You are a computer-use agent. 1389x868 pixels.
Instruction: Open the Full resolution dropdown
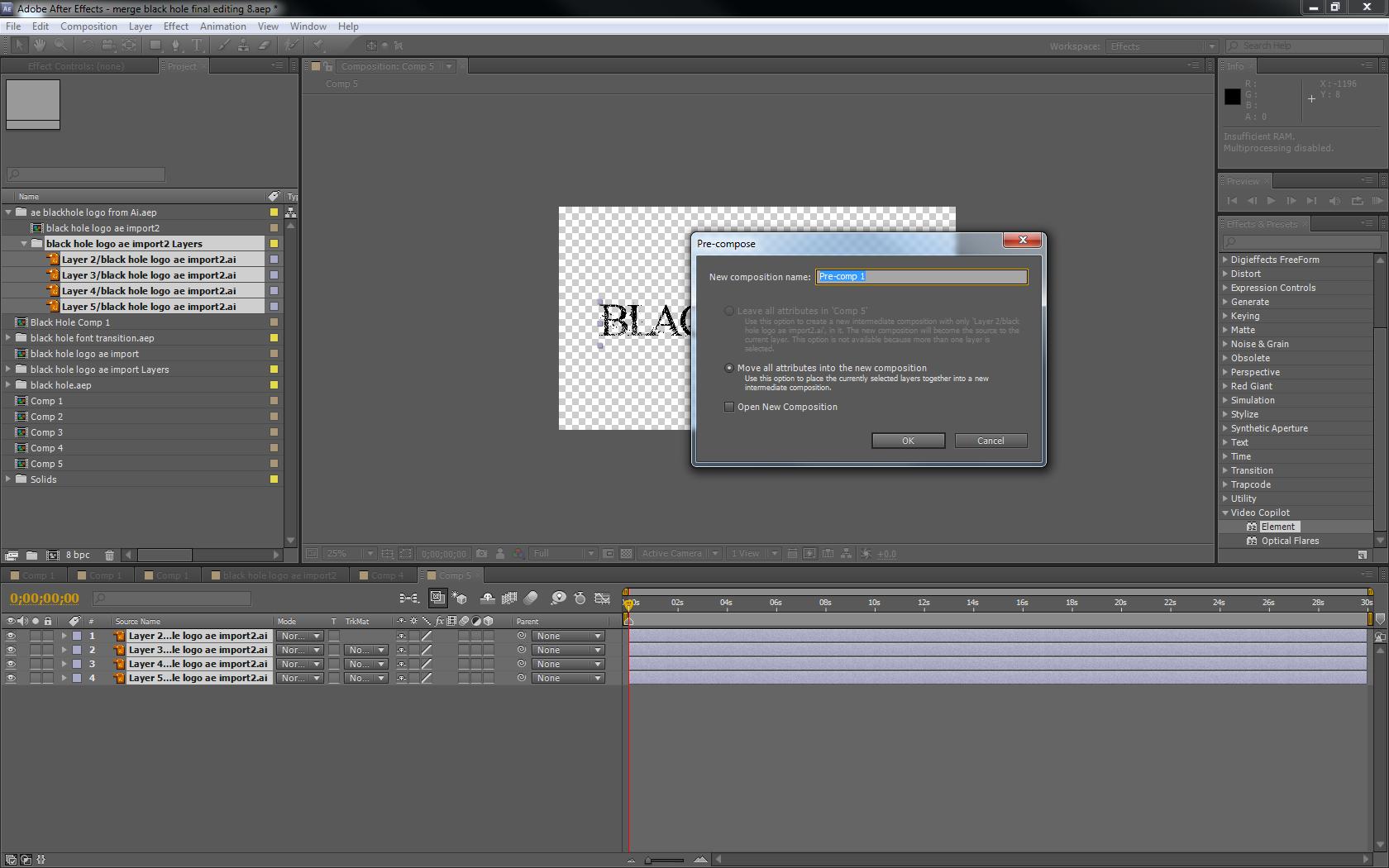(x=564, y=554)
